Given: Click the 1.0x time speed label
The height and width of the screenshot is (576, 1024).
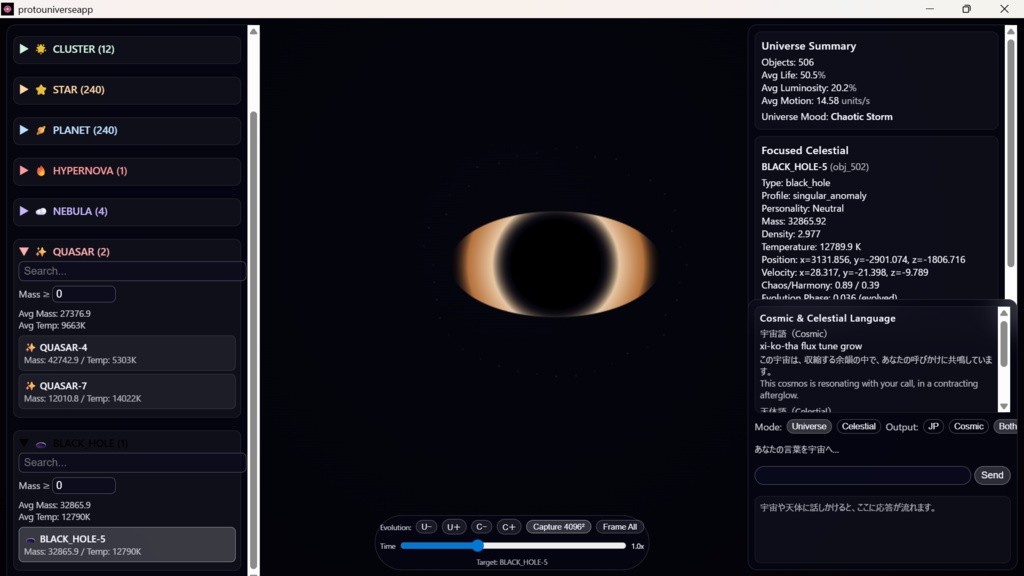Looking at the screenshot, I should 637,546.
